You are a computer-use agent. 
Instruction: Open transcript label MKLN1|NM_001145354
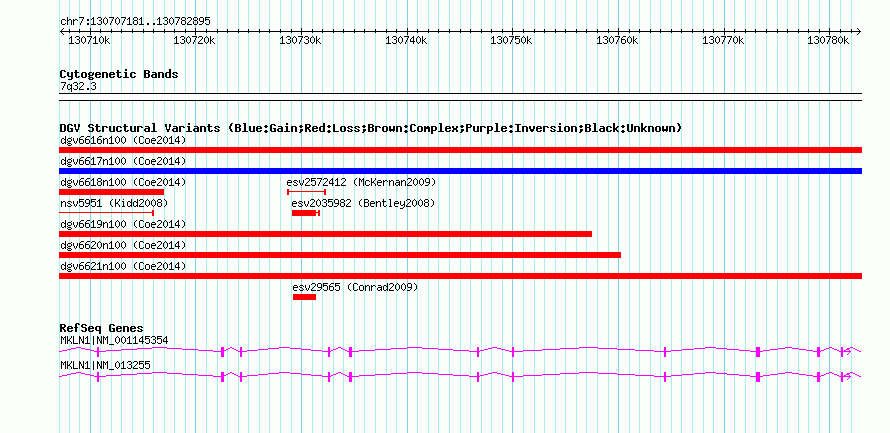114,340
